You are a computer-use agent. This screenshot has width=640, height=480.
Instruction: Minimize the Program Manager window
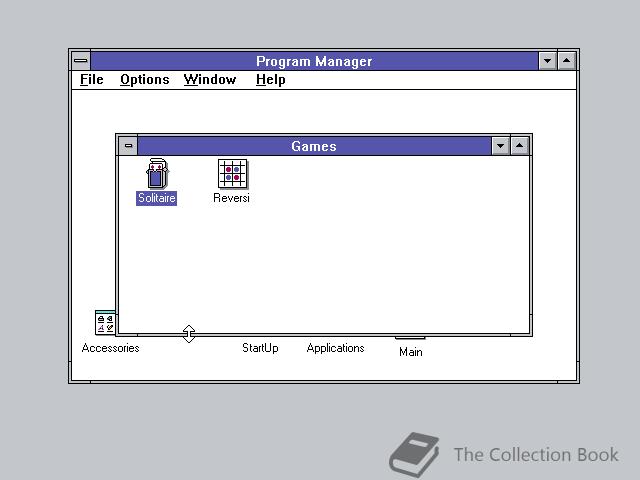[547, 61]
